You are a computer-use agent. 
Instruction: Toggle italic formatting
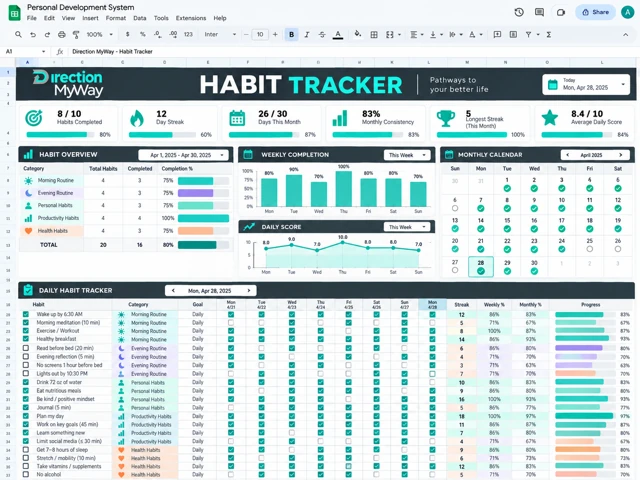[307, 35]
